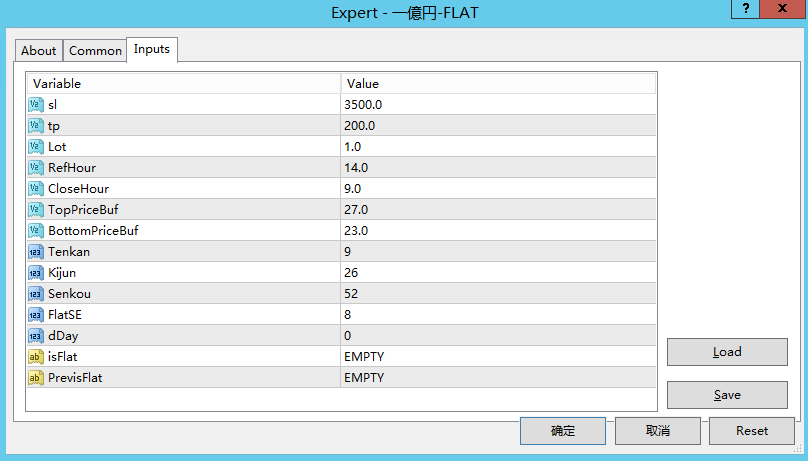The width and height of the screenshot is (808, 461).
Task: Click the RefHour row icon
Action: click(x=35, y=168)
